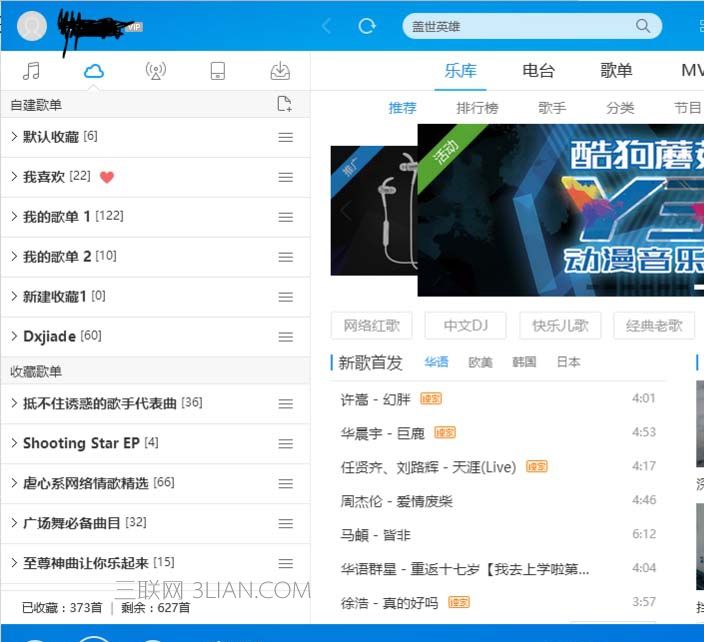This screenshot has width=704, height=642.
Task: Select the 华语 new-song filter
Action: 436,362
